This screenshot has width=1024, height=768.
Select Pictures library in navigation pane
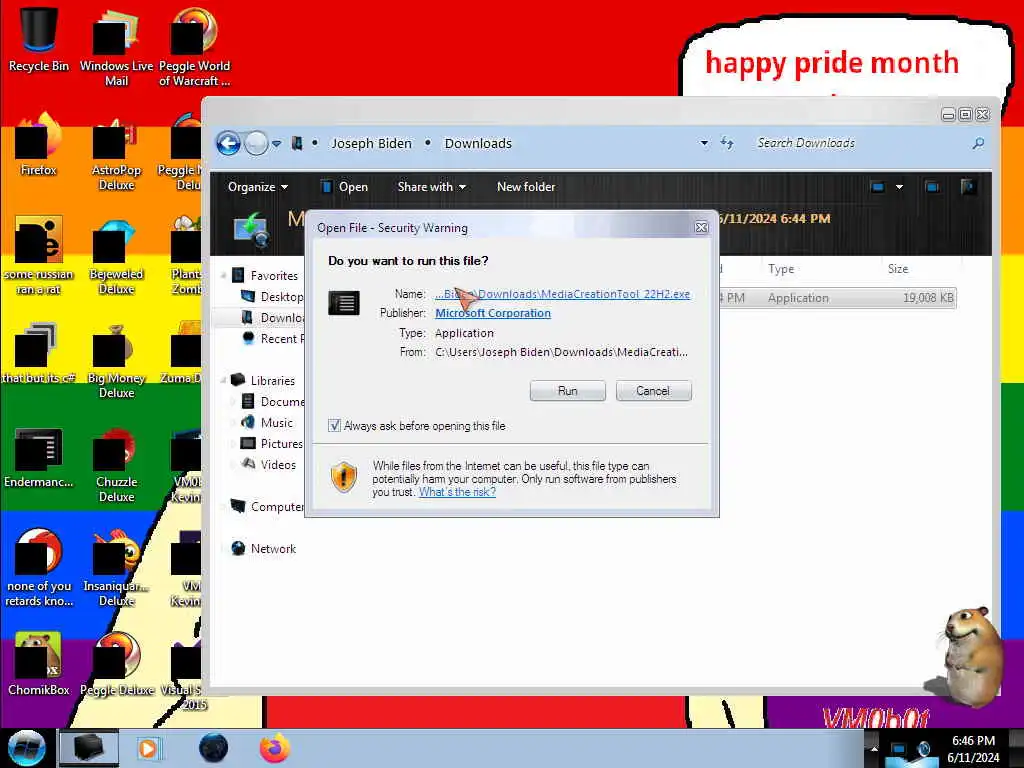[272, 443]
